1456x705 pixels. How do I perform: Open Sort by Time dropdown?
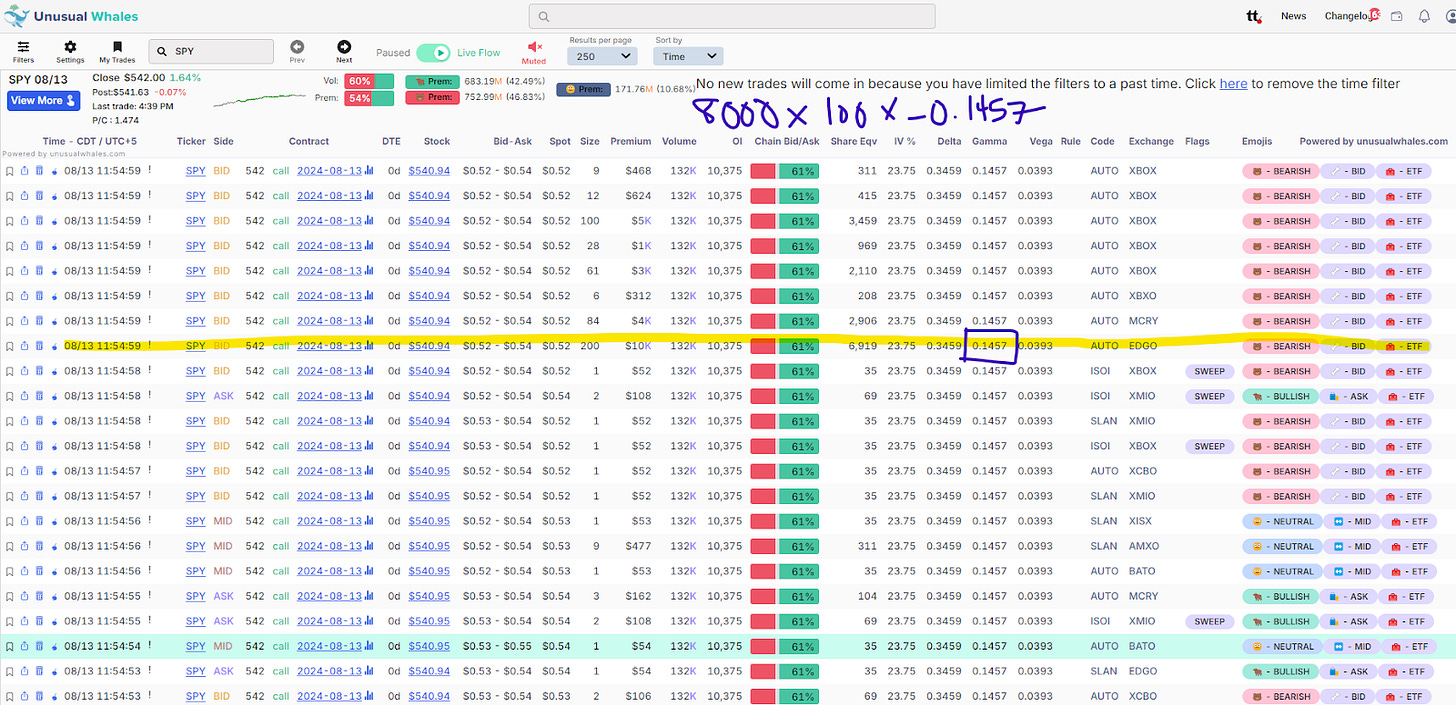pos(688,56)
